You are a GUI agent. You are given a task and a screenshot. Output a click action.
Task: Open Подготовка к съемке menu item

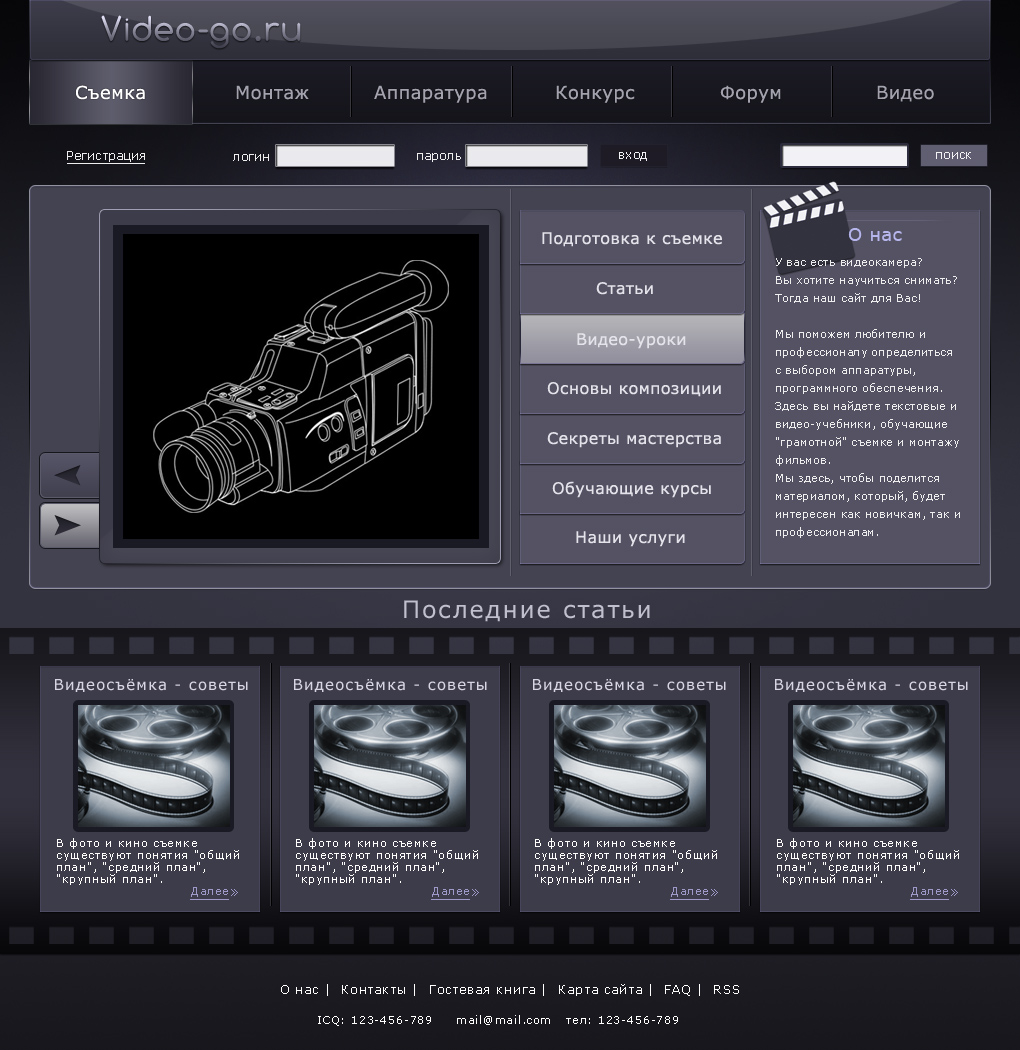pyautogui.click(x=631, y=239)
